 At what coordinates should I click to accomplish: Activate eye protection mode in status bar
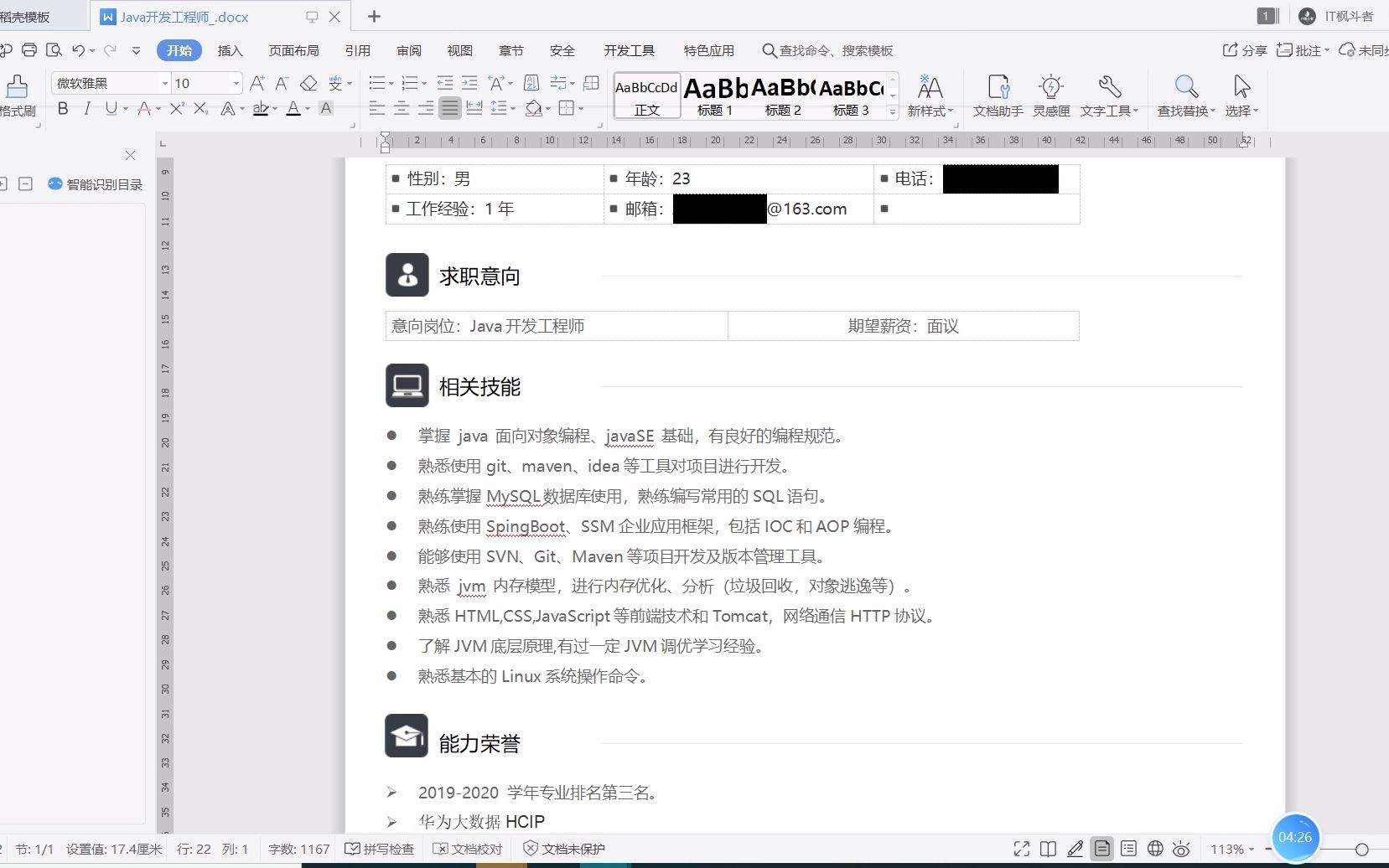(x=1182, y=848)
